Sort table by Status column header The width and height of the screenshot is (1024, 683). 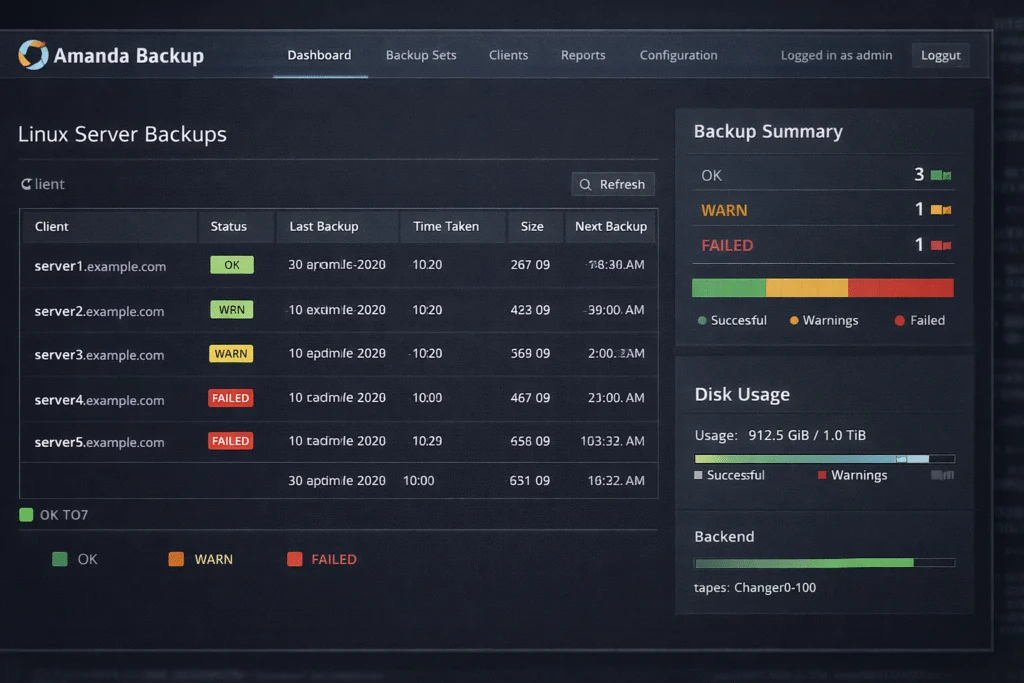228,227
